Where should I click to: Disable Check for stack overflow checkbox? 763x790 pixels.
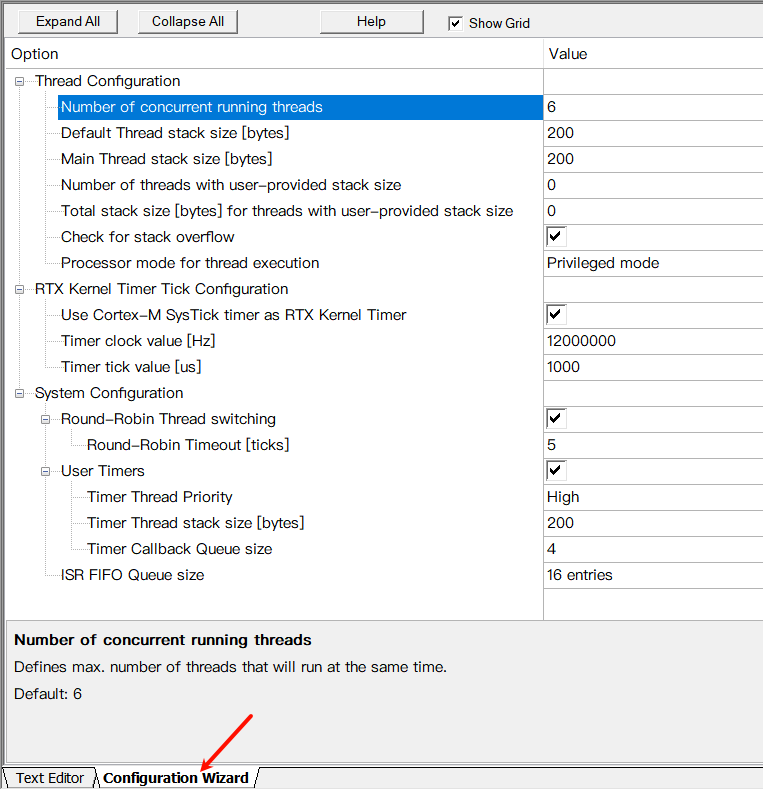point(556,237)
